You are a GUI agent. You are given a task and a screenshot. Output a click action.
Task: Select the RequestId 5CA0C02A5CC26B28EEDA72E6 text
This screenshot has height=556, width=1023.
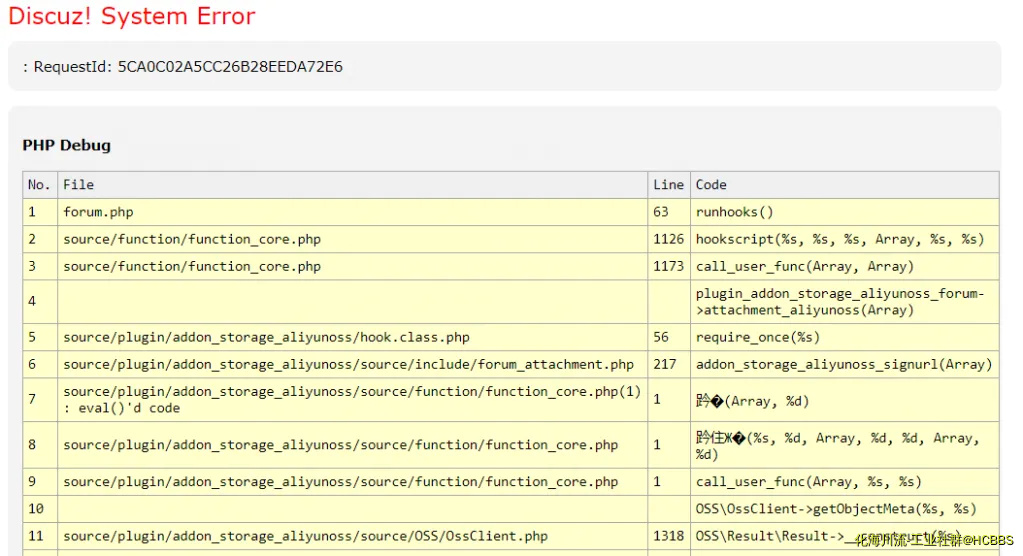click(183, 67)
